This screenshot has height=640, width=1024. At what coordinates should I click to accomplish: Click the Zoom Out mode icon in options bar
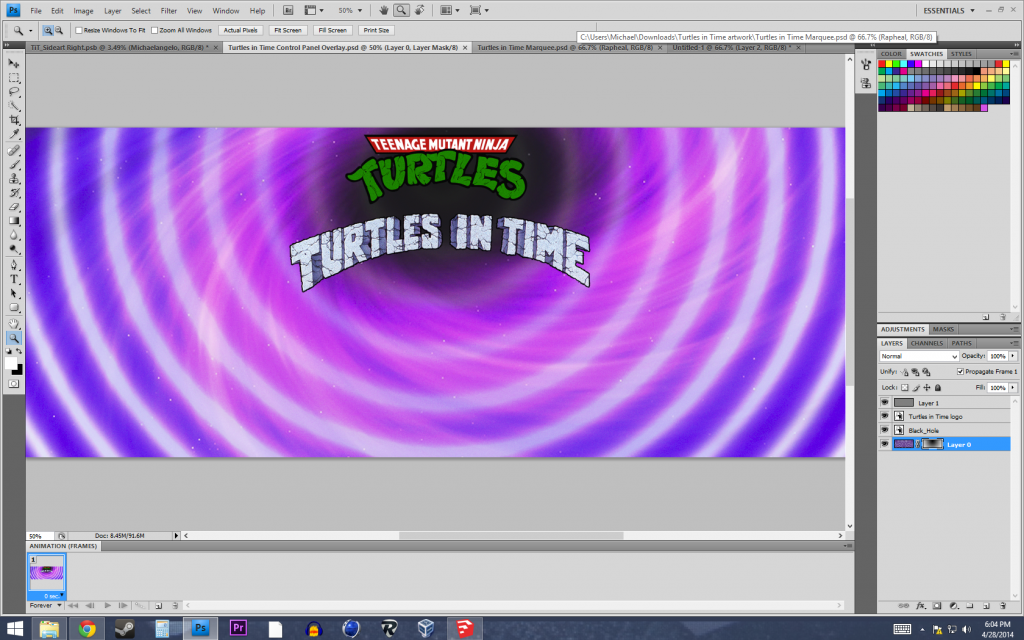click(x=59, y=30)
